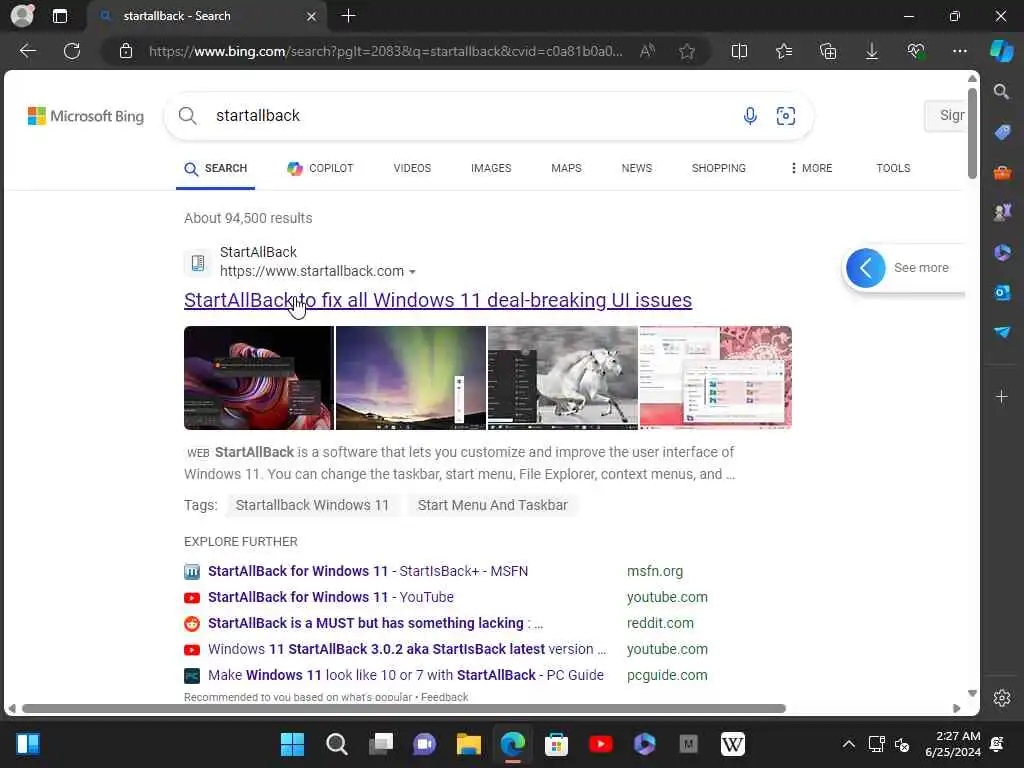Open Edge profile avatar
This screenshot has height=768, width=1024.
tap(22, 16)
